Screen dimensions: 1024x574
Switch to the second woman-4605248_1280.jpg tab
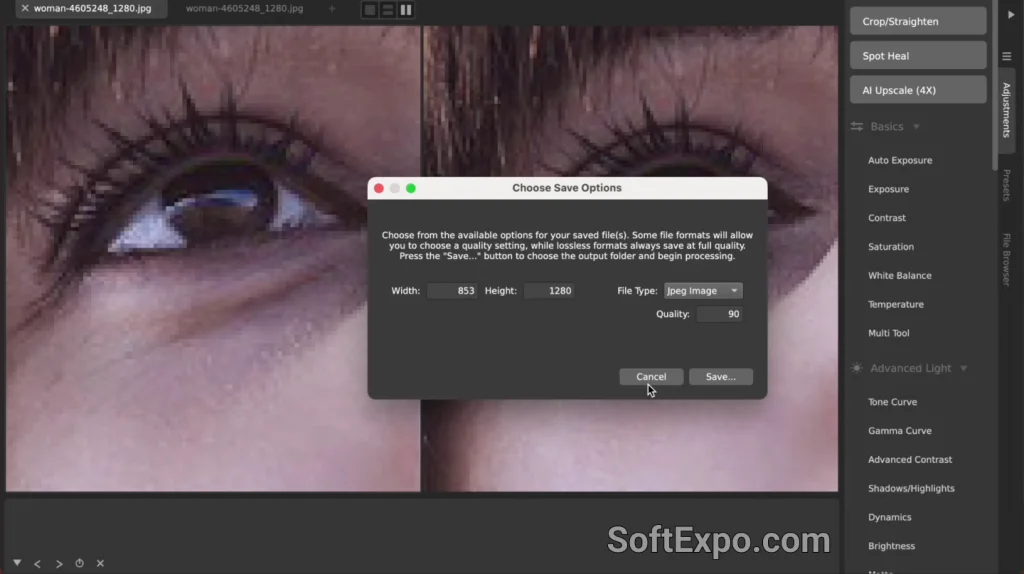tap(244, 9)
